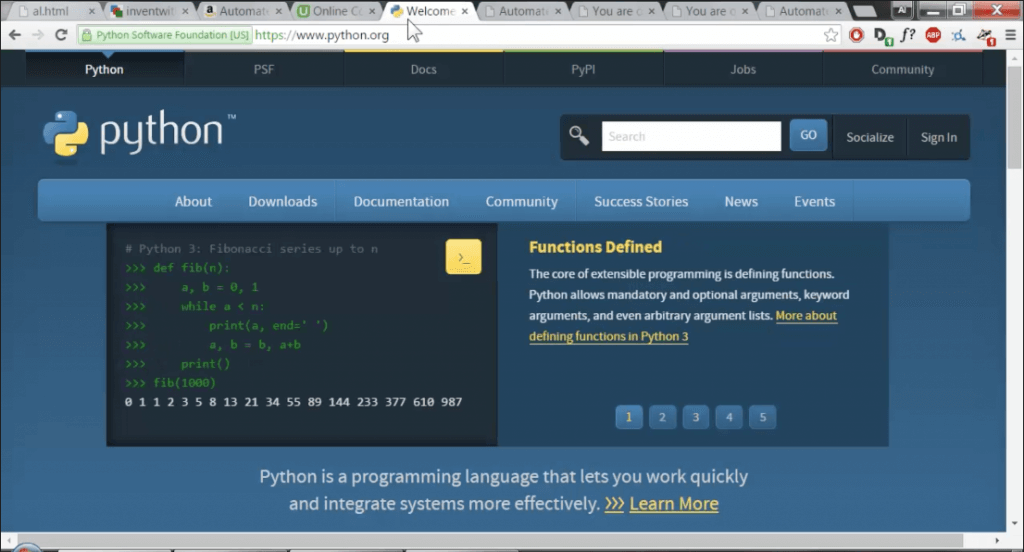This screenshot has width=1024, height=552.
Task: Click inside the Search text field
Action: (691, 136)
